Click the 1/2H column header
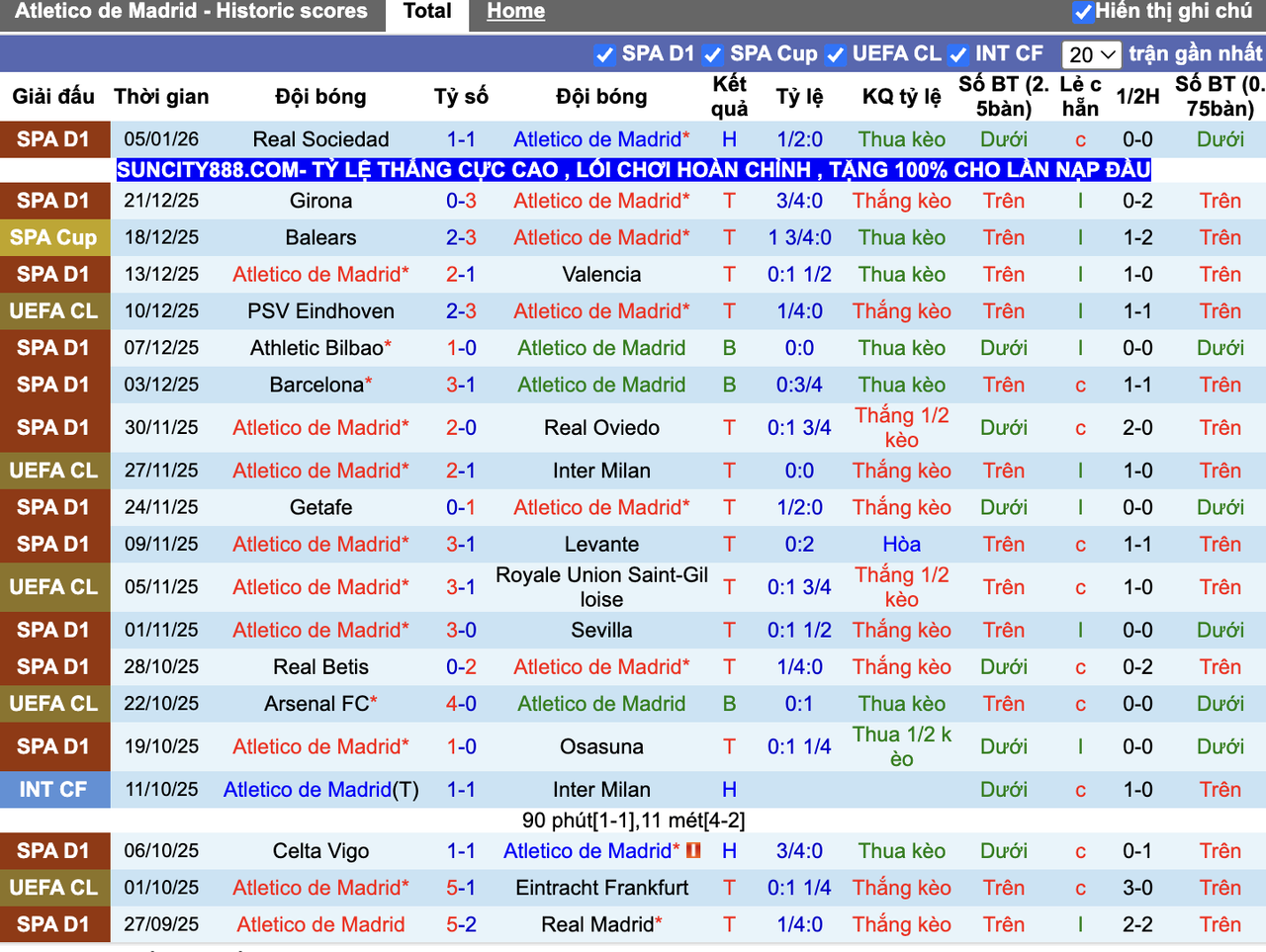1266x952 pixels. pyautogui.click(x=1137, y=97)
